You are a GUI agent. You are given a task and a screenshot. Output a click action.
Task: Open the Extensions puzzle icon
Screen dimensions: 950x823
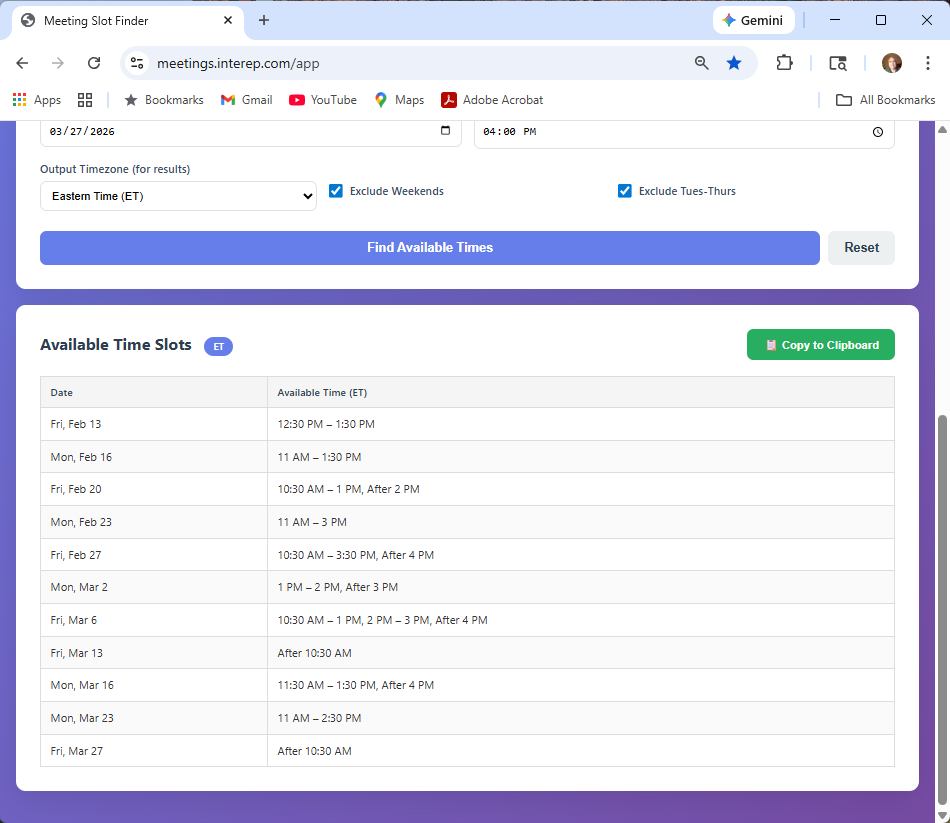tap(784, 63)
